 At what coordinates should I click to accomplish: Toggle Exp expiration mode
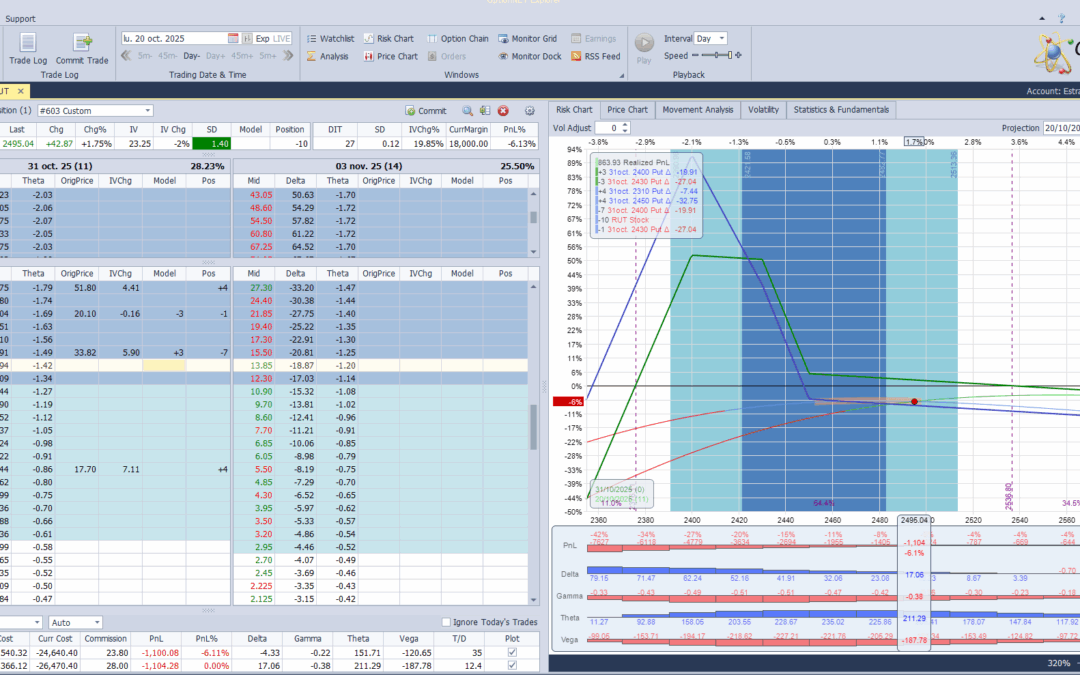262,39
